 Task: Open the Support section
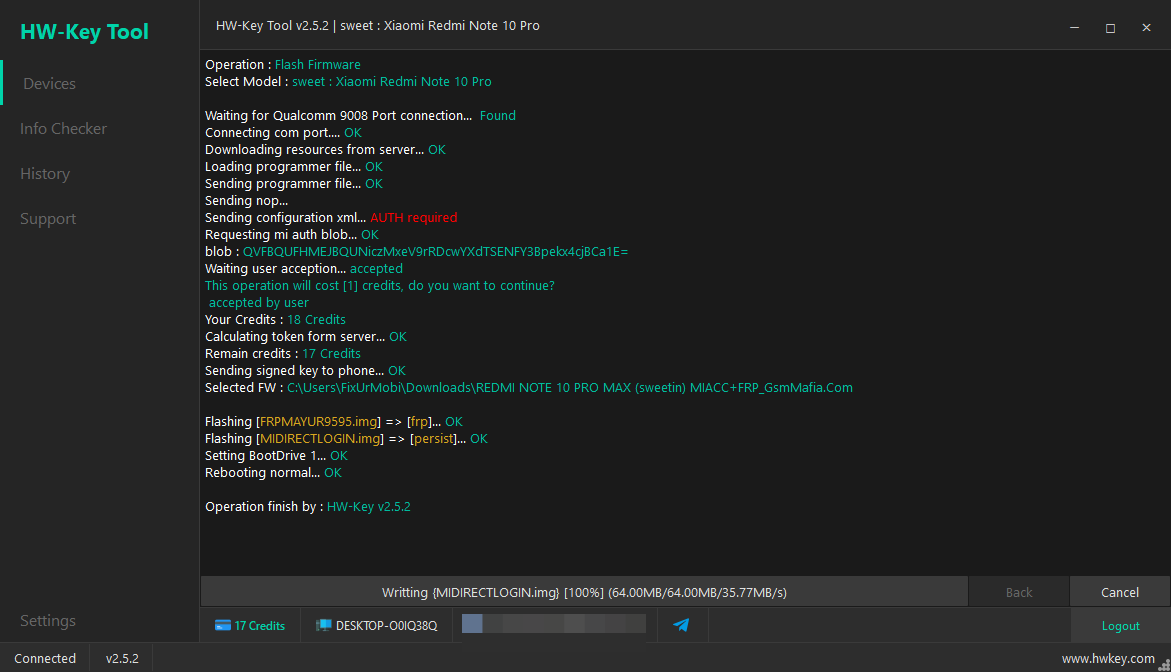click(x=48, y=219)
